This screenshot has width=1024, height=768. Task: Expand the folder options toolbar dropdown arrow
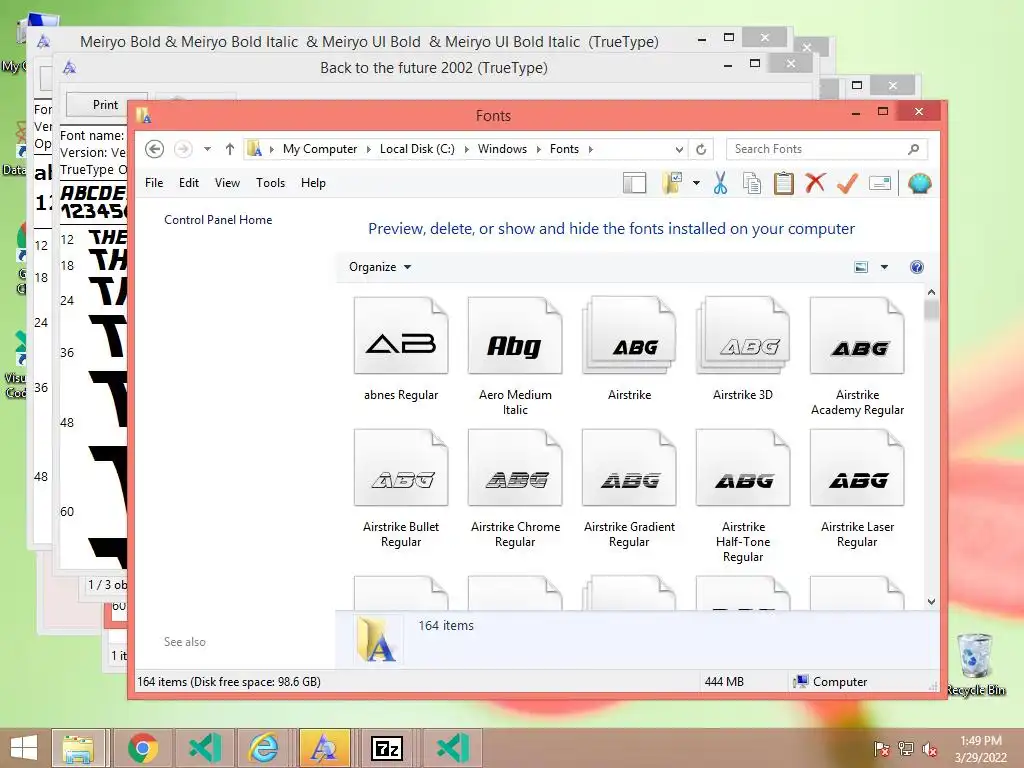coord(696,183)
